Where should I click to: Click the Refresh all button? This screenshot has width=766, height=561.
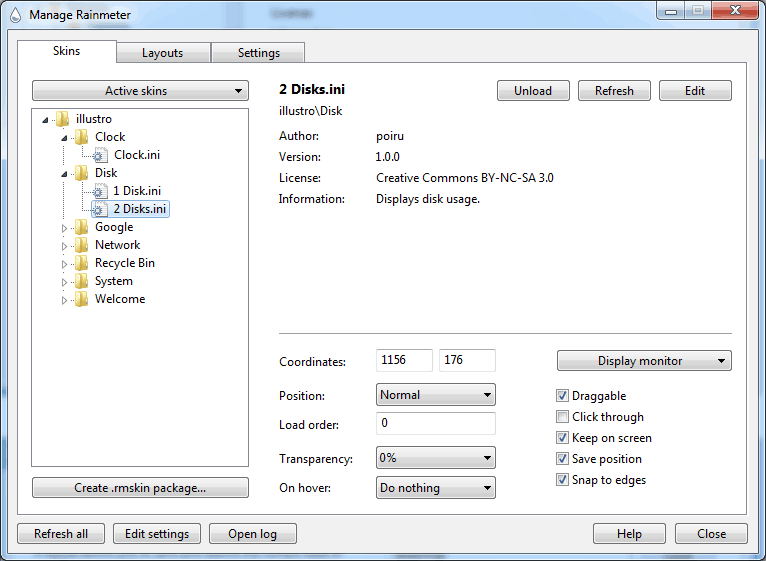tap(61, 534)
